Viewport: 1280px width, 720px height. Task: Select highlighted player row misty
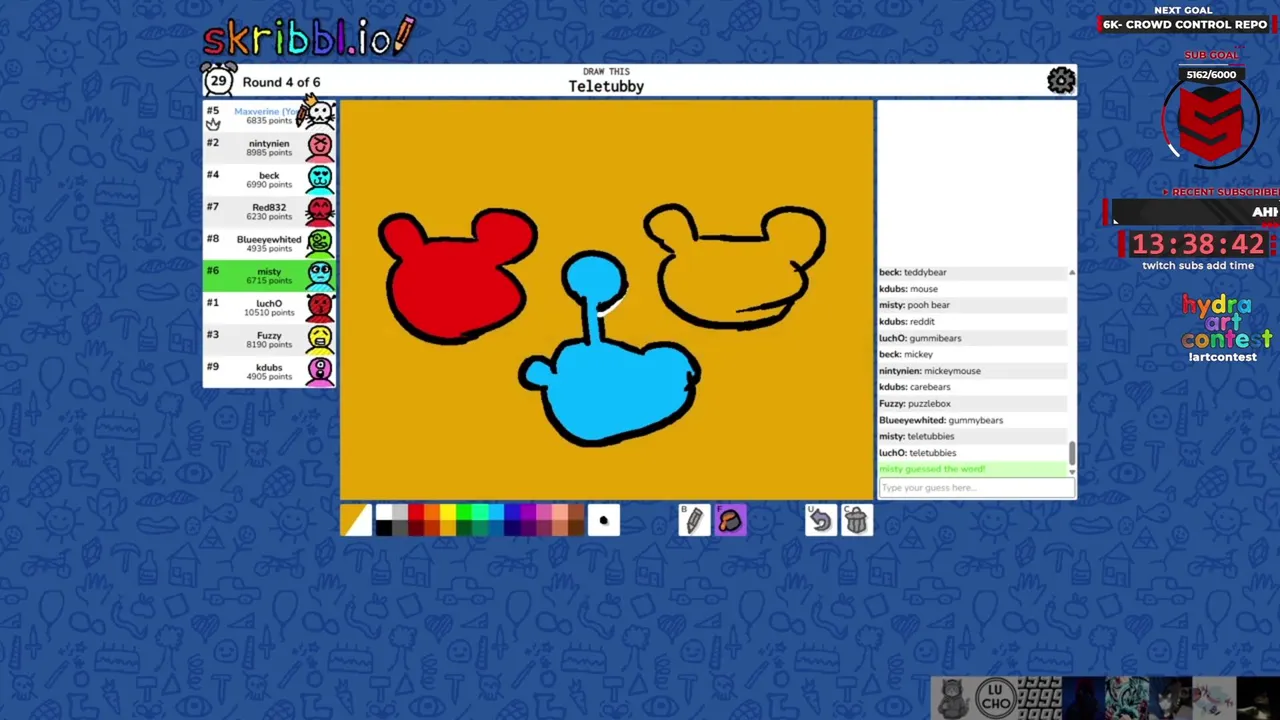point(269,276)
